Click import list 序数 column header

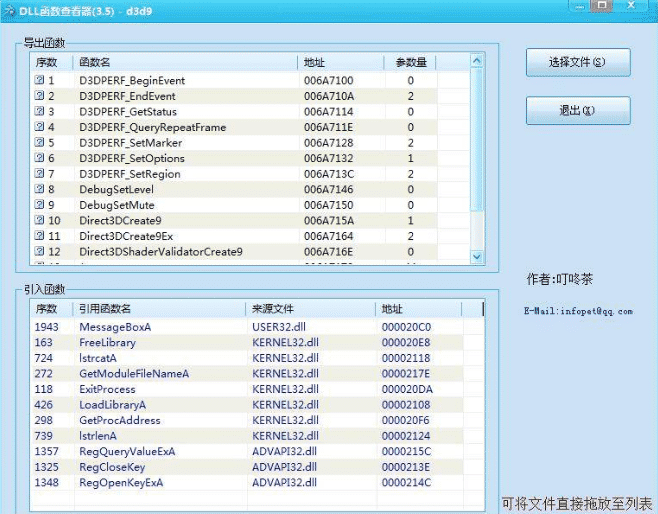(x=52, y=309)
